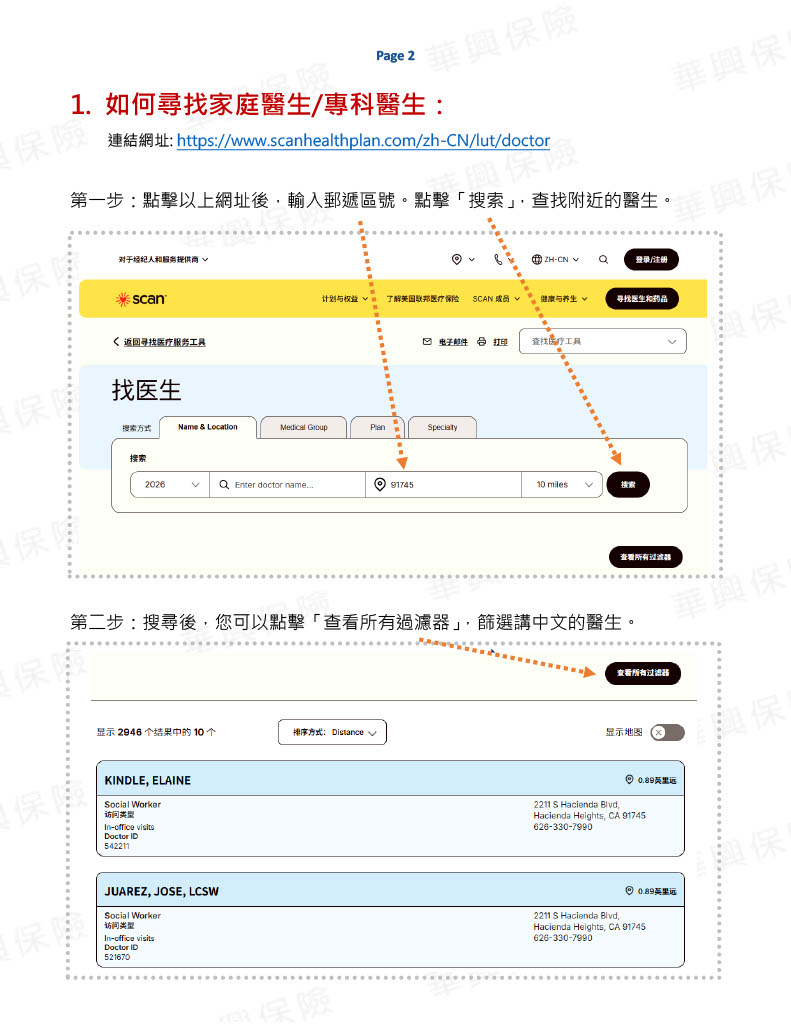
Task: Click the envelope email icon
Action: 427,342
